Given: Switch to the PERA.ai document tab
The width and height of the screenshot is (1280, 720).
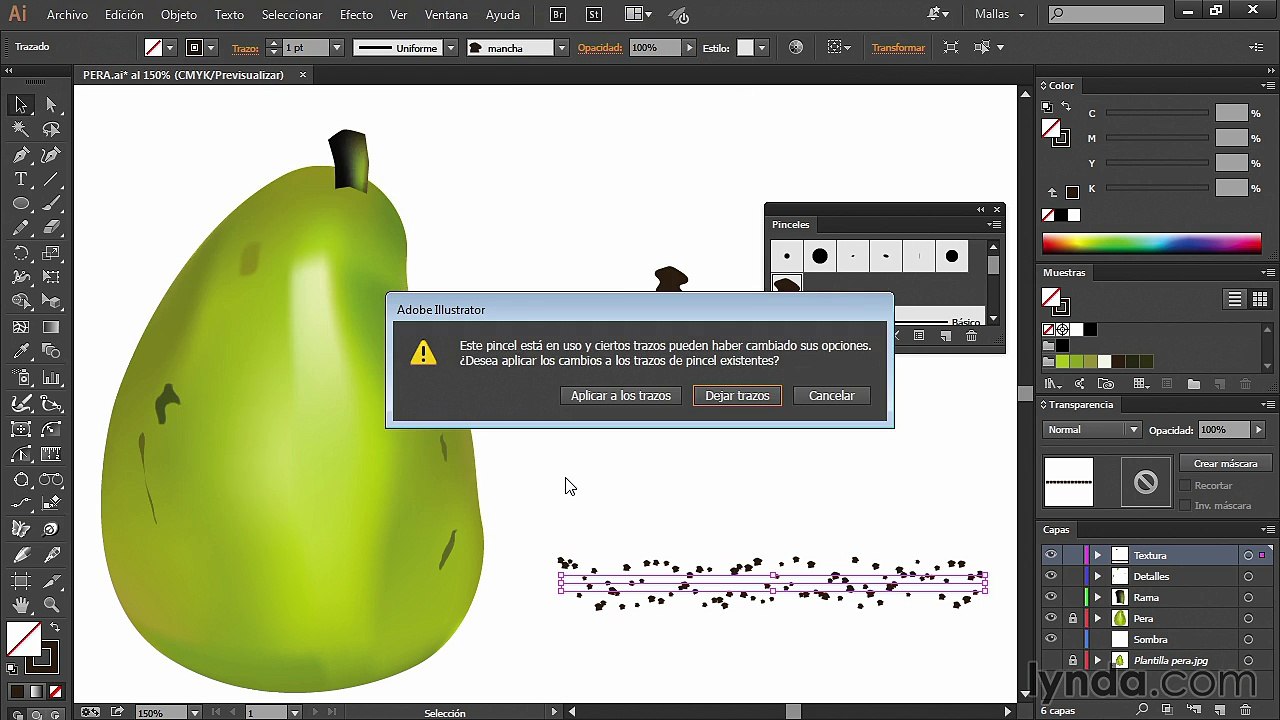Looking at the screenshot, I should [183, 75].
